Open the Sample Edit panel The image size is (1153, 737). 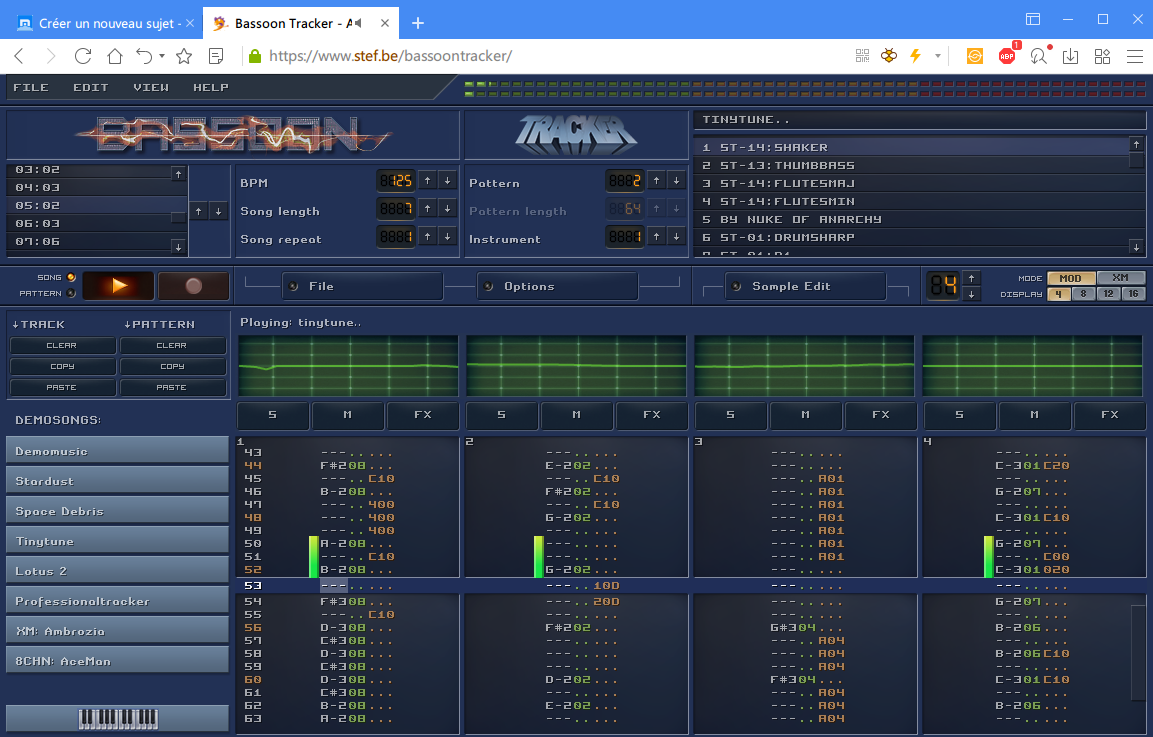pyautogui.click(x=805, y=286)
